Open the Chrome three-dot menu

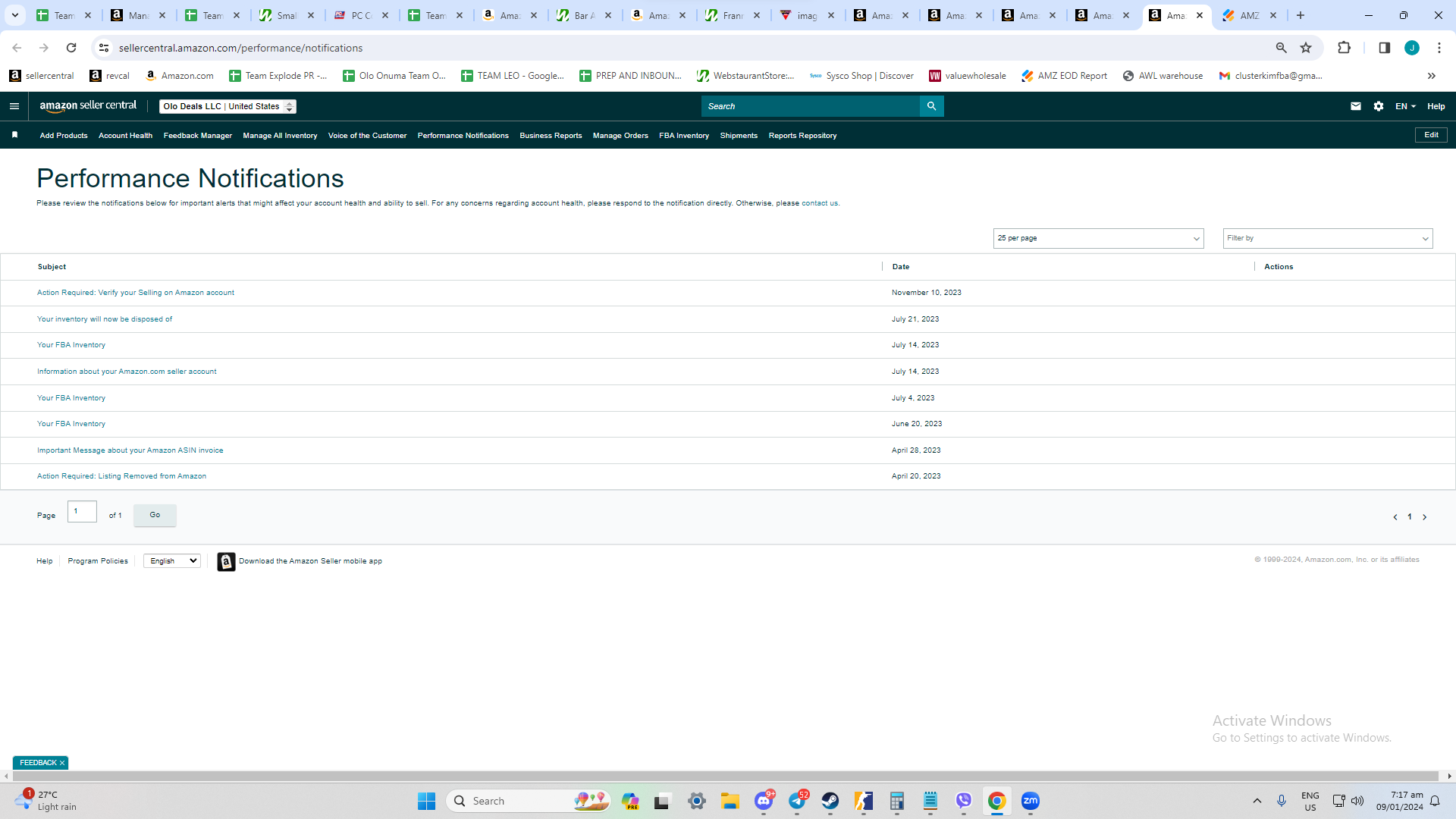(x=1439, y=48)
